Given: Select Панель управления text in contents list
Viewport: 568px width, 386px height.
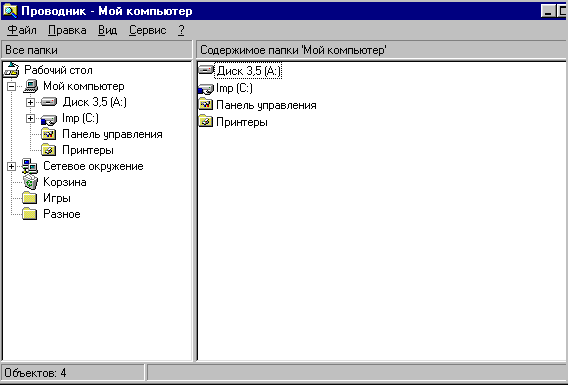Looking at the screenshot, I should coord(266,105).
